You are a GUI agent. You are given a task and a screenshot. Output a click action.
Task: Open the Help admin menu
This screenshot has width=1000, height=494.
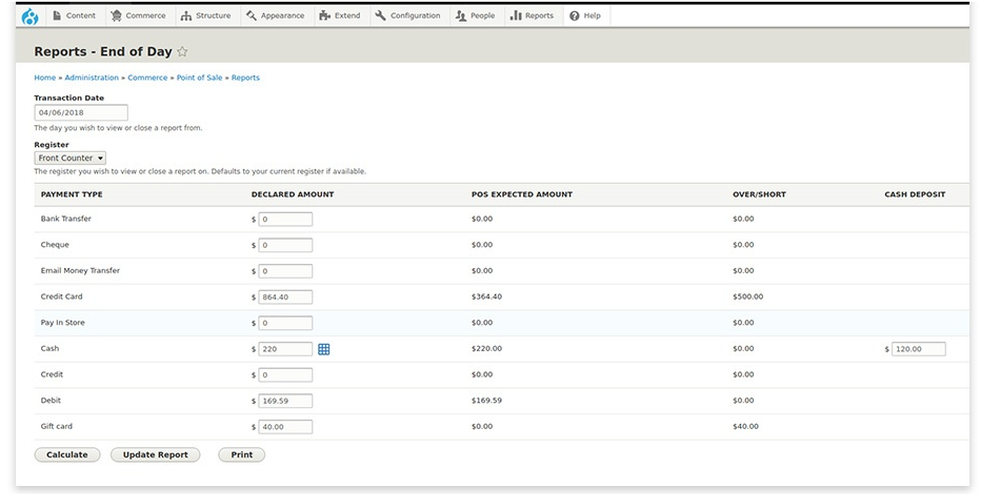click(x=585, y=16)
